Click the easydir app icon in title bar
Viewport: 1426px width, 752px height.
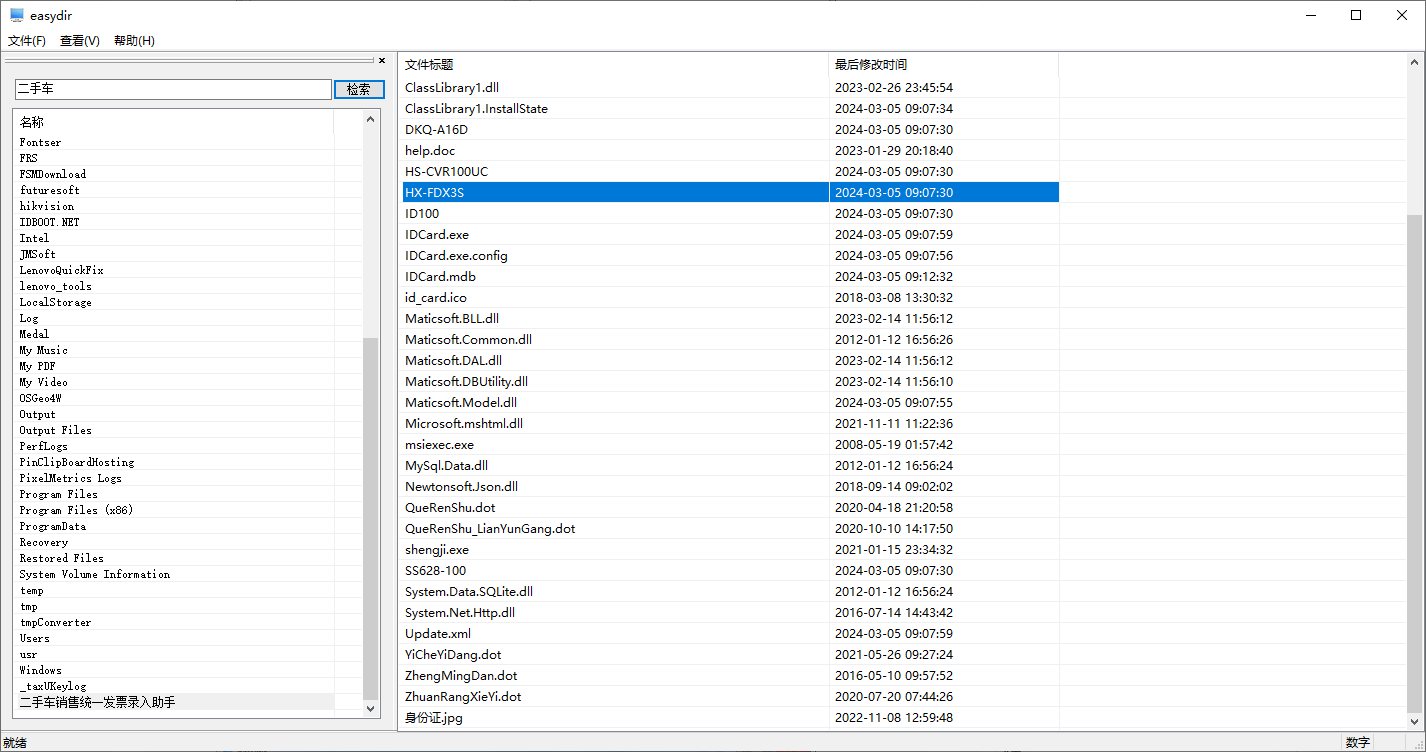pos(17,15)
